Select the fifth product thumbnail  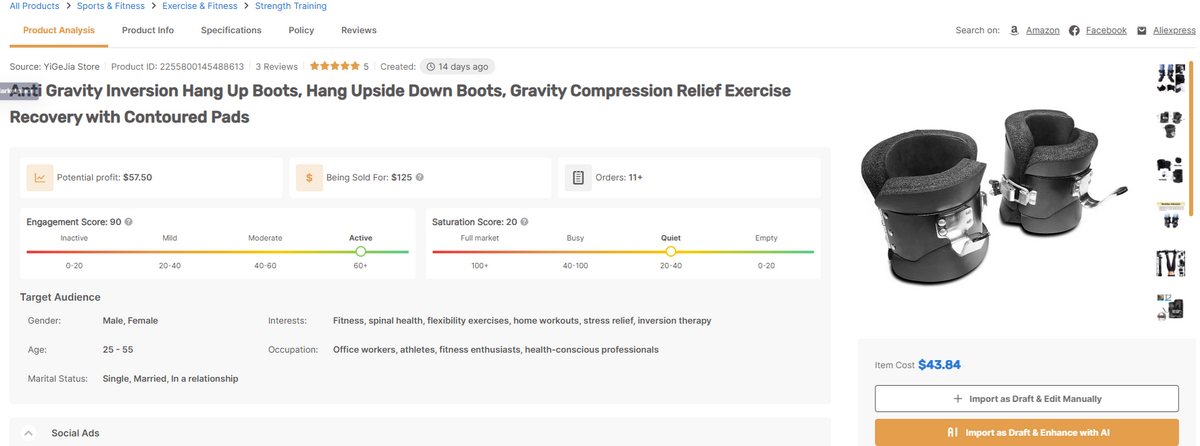(1170, 262)
